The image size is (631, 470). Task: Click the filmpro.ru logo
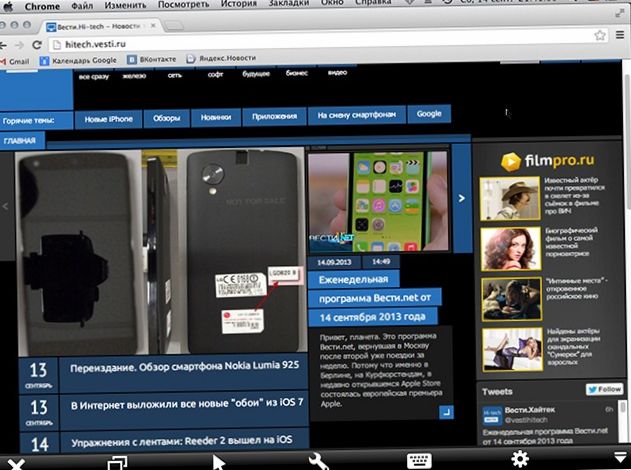(x=548, y=161)
